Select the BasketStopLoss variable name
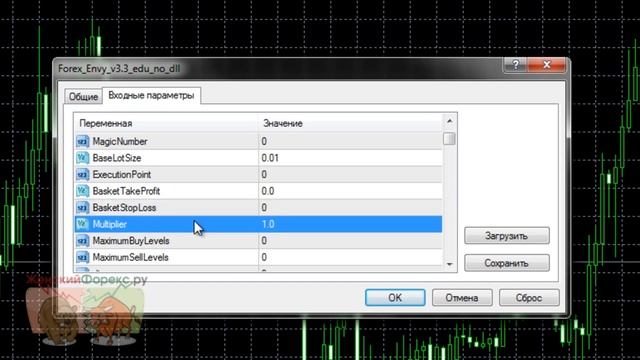 tap(124, 208)
